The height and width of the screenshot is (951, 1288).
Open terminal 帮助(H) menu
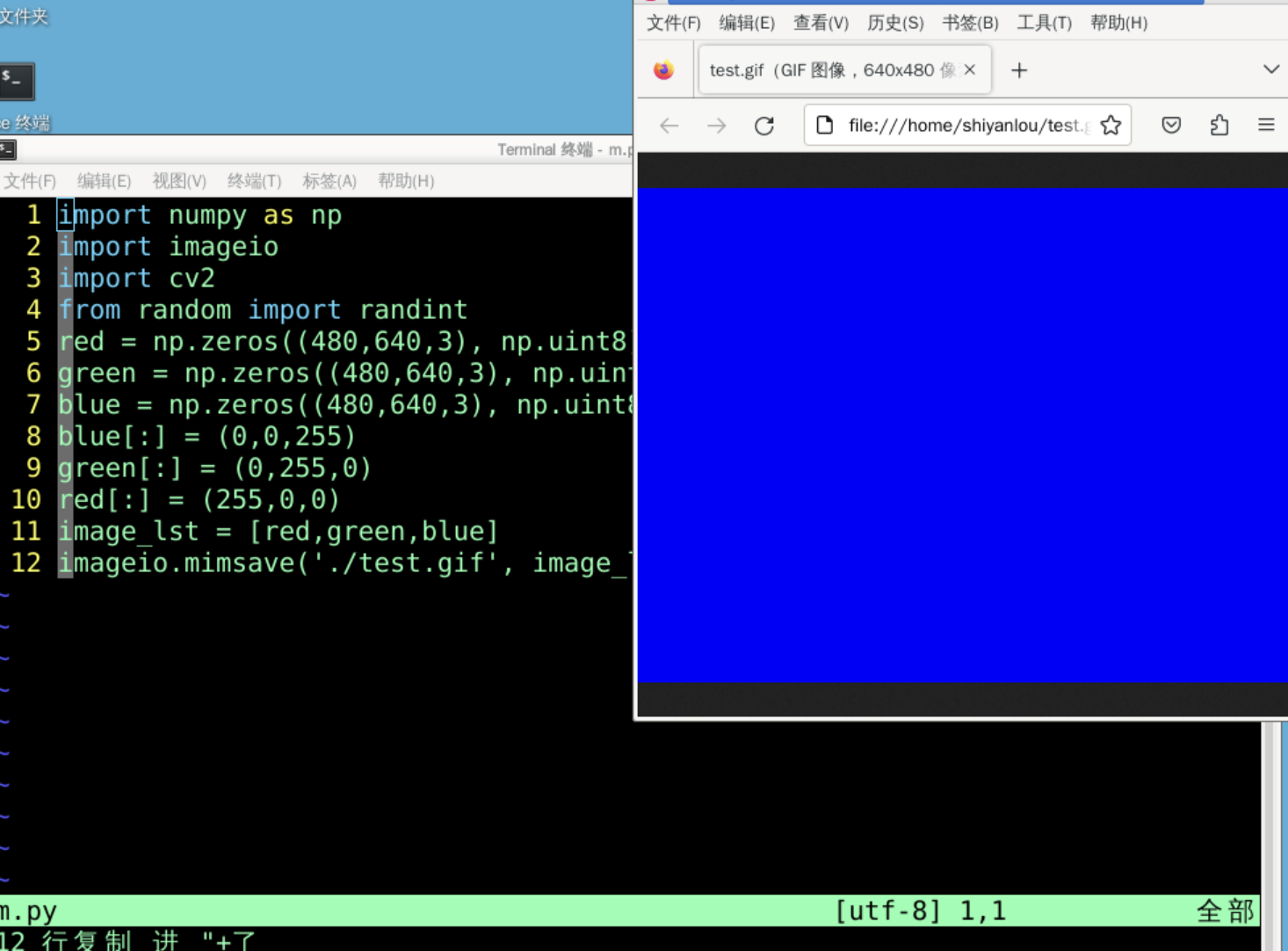point(406,181)
